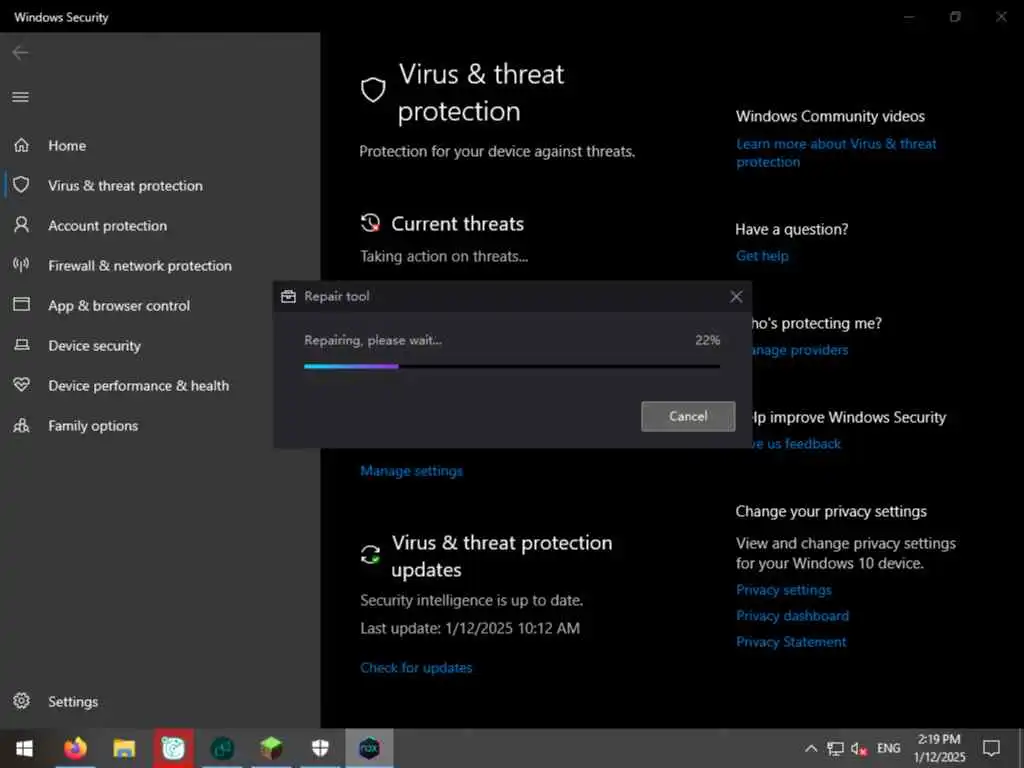The image size is (1024, 768).
Task: Open Account protection section
Action: point(107,225)
